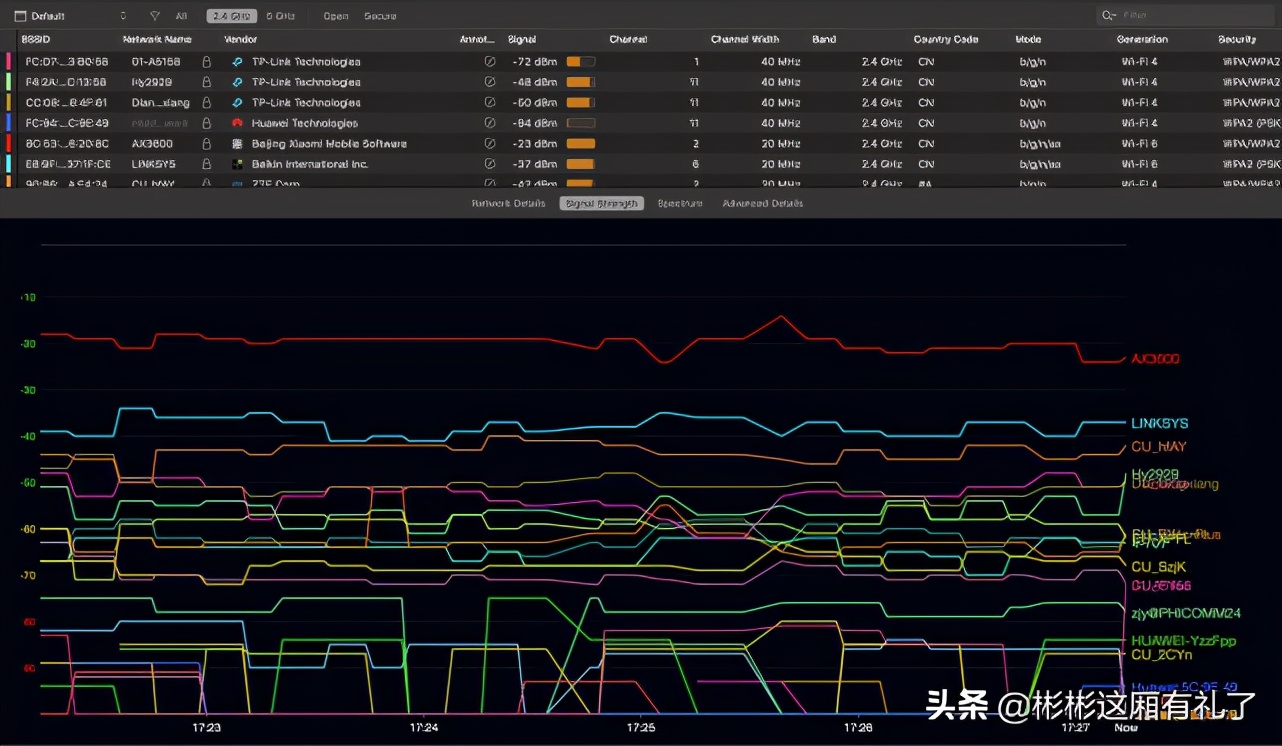This screenshot has height=746, width=1282.
Task: Click the scan refresh icon beside Default
Action: [122, 15]
